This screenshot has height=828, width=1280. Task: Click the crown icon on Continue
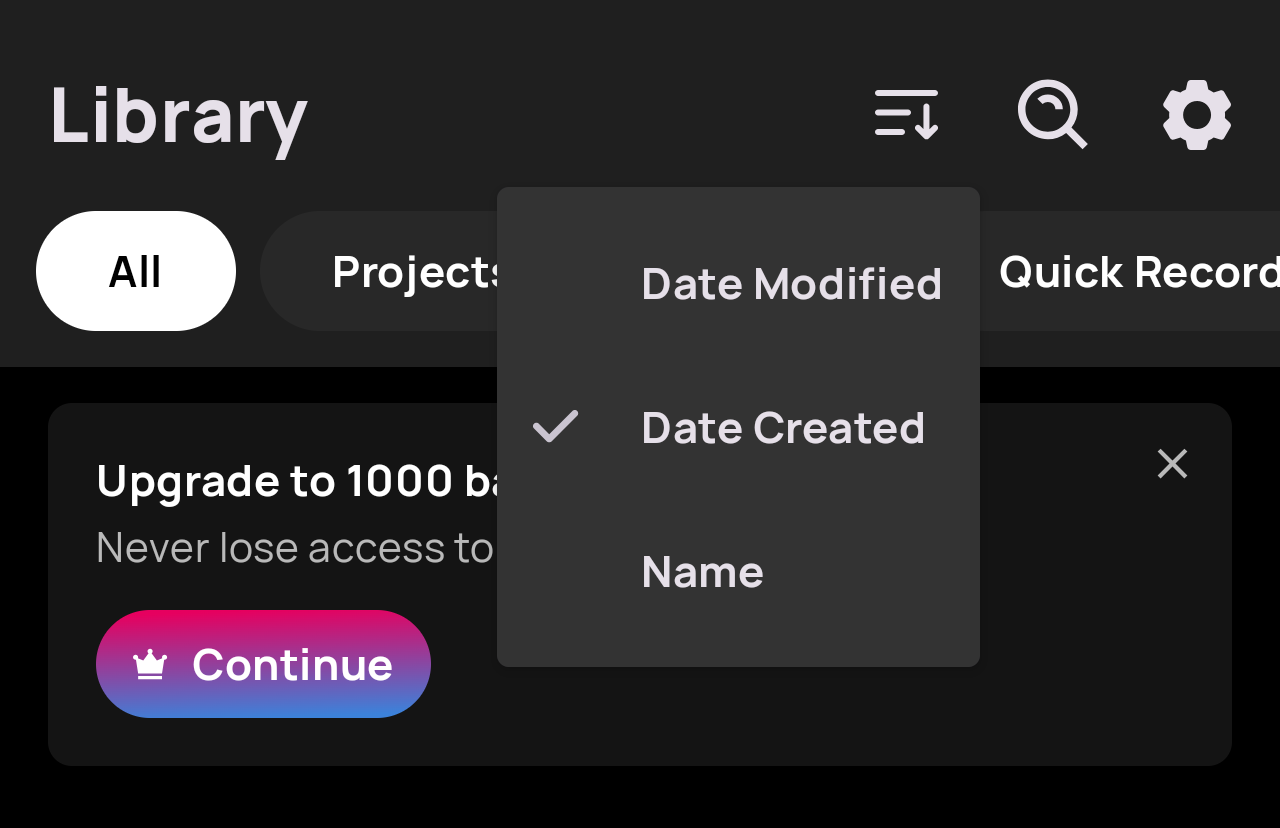pos(150,664)
